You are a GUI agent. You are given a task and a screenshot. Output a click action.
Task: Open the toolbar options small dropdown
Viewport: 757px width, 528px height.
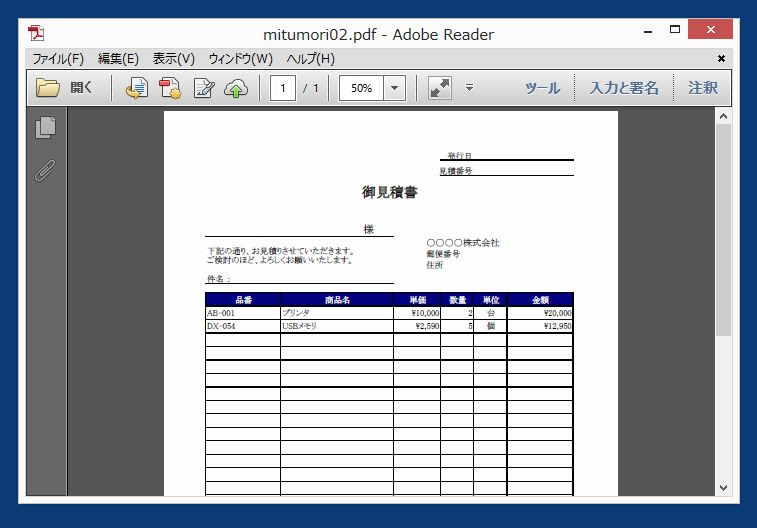pyautogui.click(x=469, y=87)
